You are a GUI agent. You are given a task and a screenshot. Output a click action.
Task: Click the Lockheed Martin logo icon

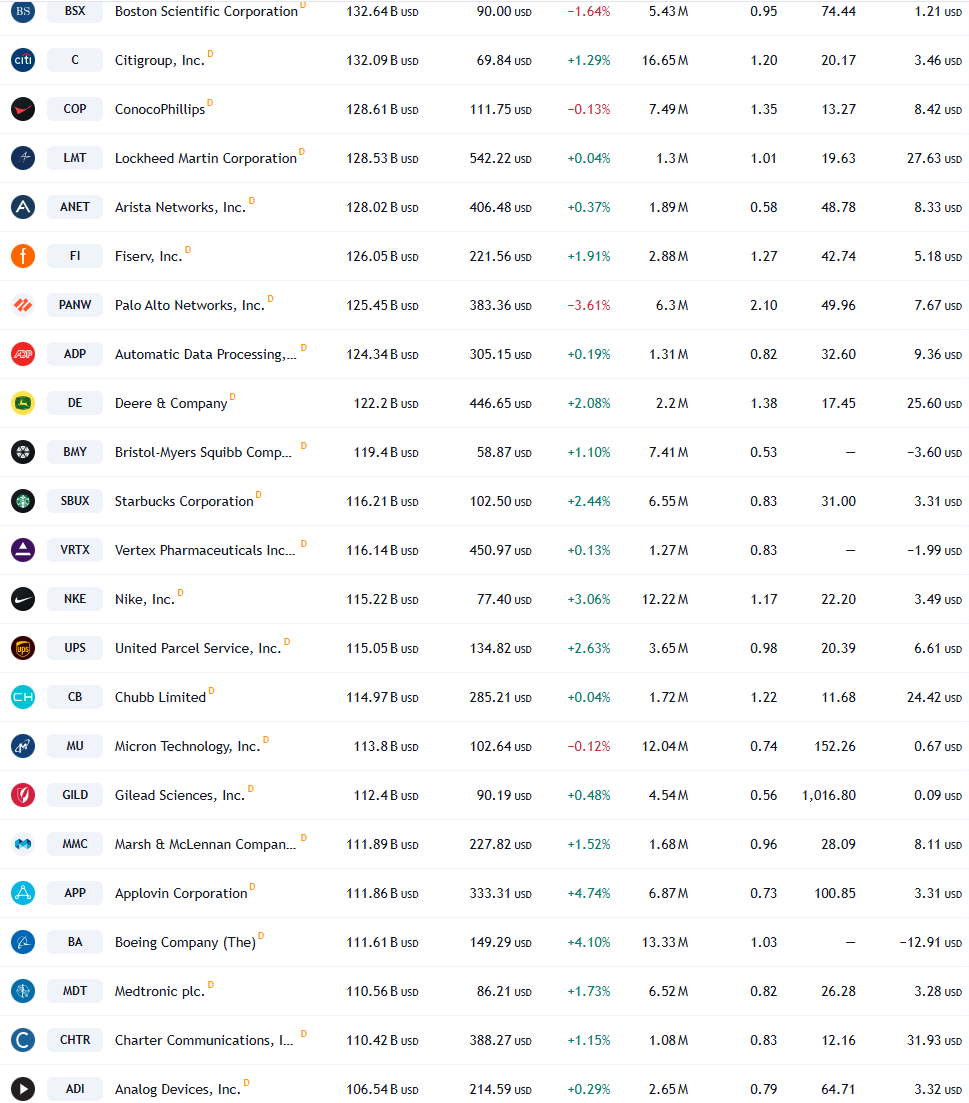(x=23, y=158)
